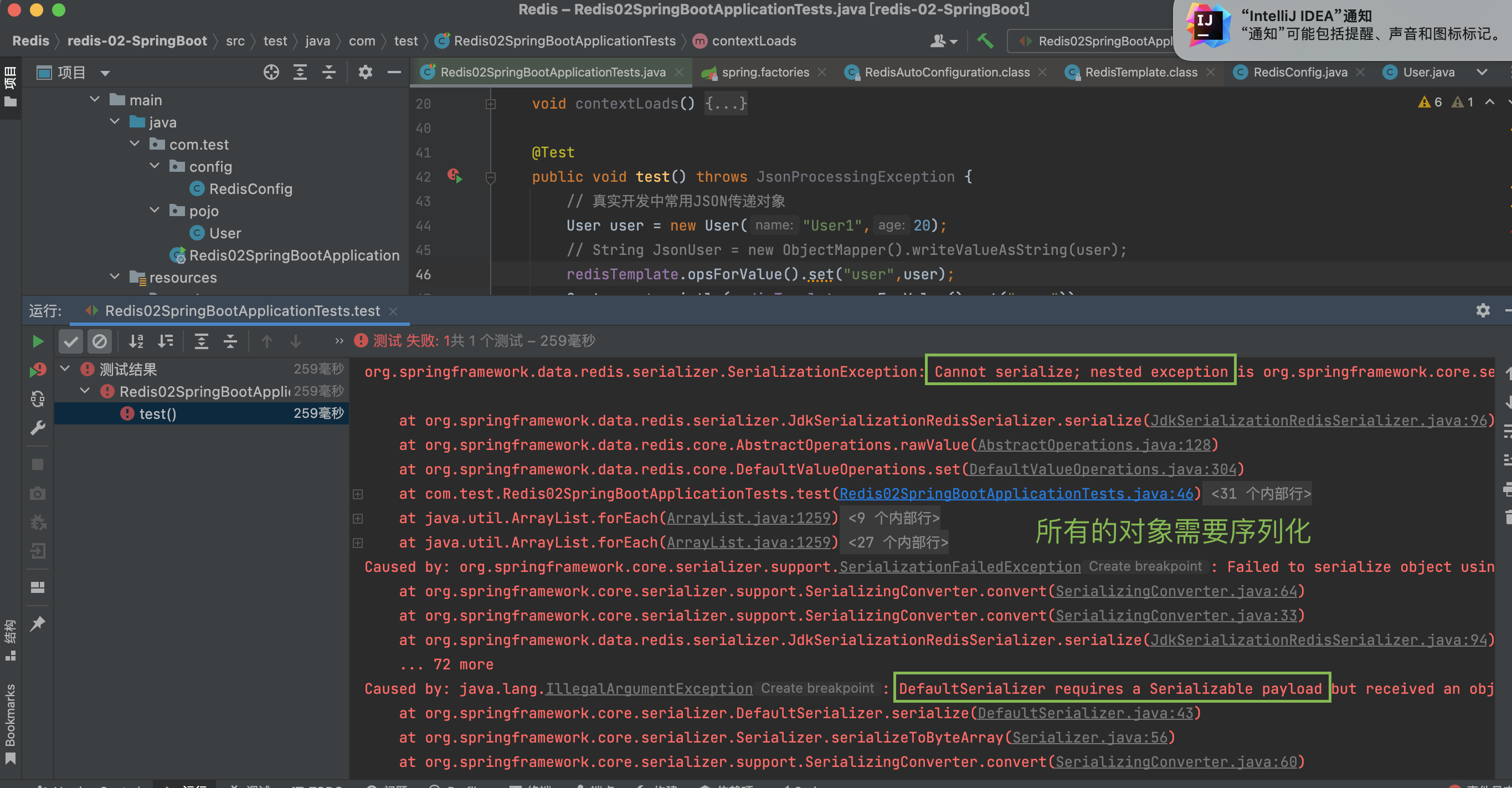Rerun failed tests icon

coord(38,370)
